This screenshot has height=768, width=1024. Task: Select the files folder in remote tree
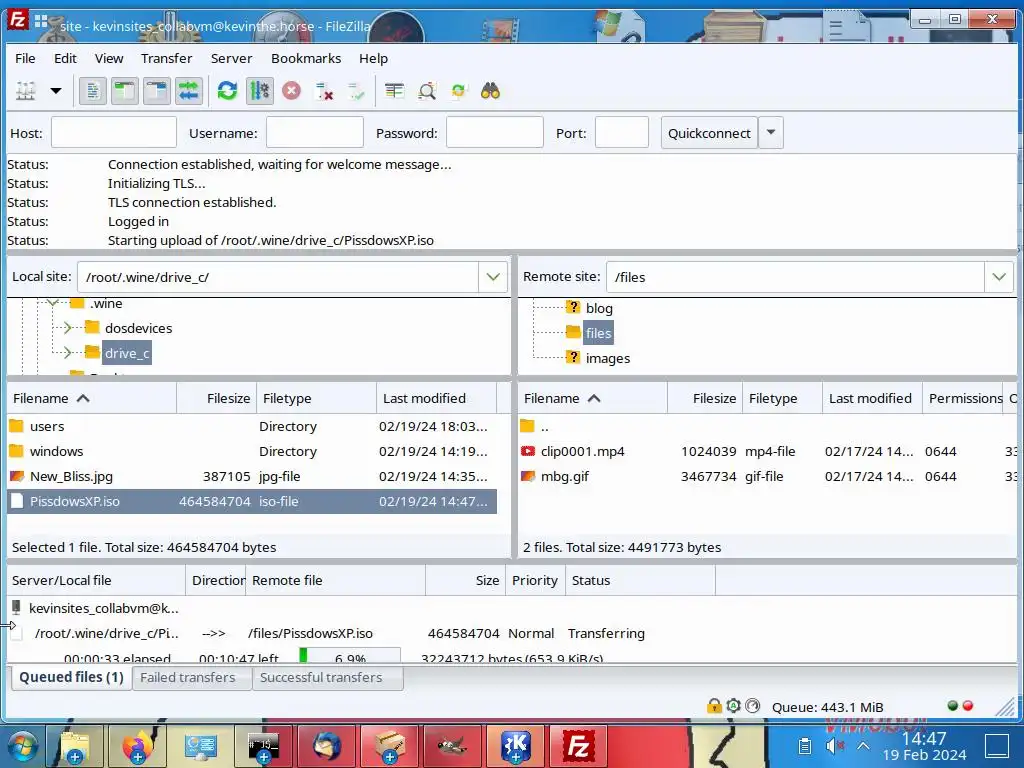598,333
